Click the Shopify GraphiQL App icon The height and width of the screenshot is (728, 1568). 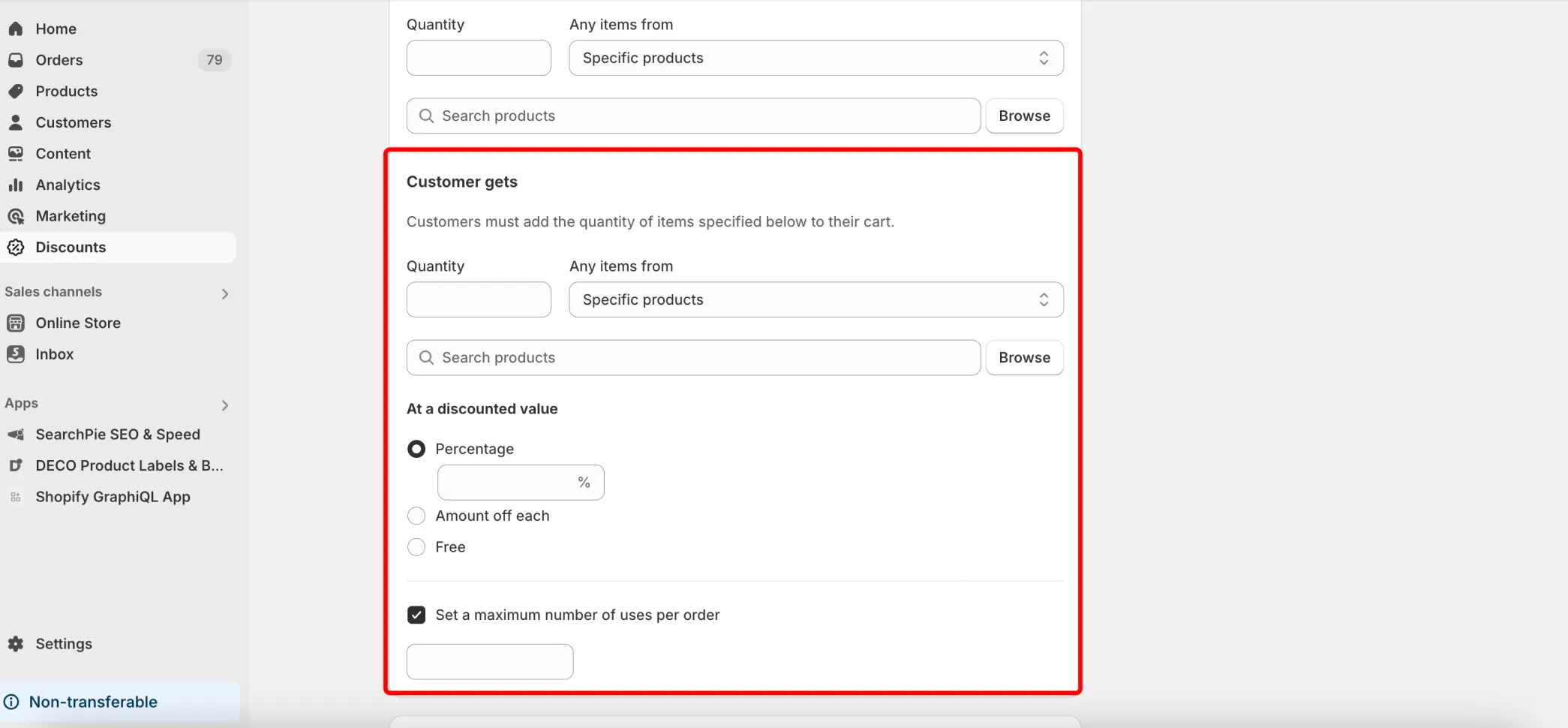tap(16, 497)
